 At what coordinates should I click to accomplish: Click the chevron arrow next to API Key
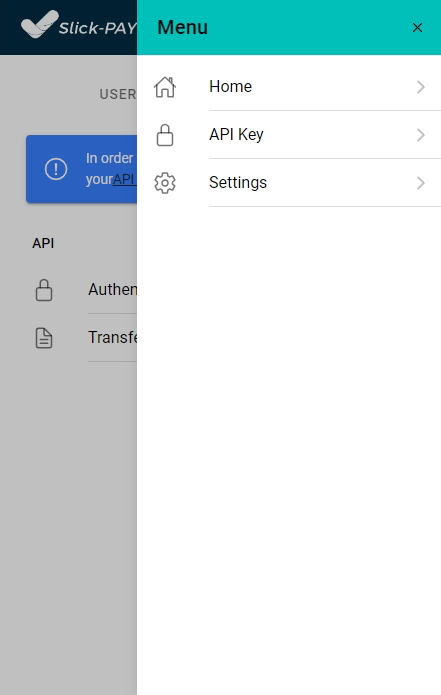click(421, 135)
